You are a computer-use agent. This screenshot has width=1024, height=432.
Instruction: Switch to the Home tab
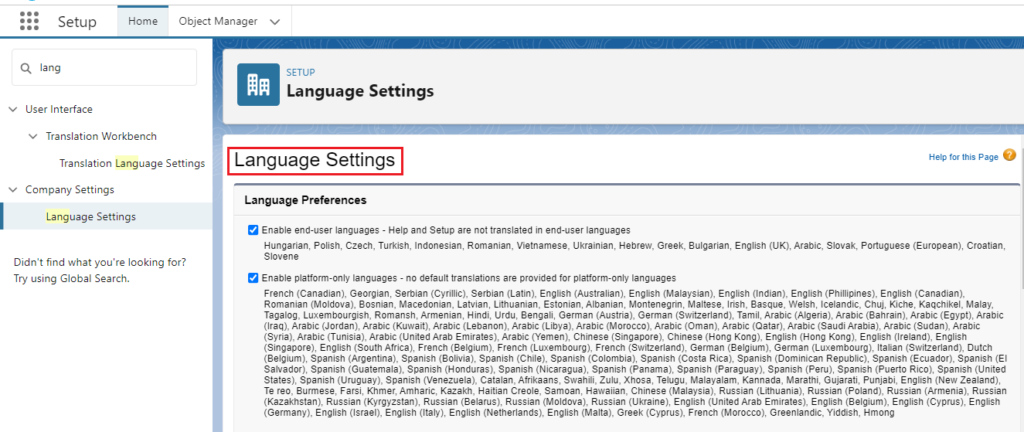coord(143,21)
